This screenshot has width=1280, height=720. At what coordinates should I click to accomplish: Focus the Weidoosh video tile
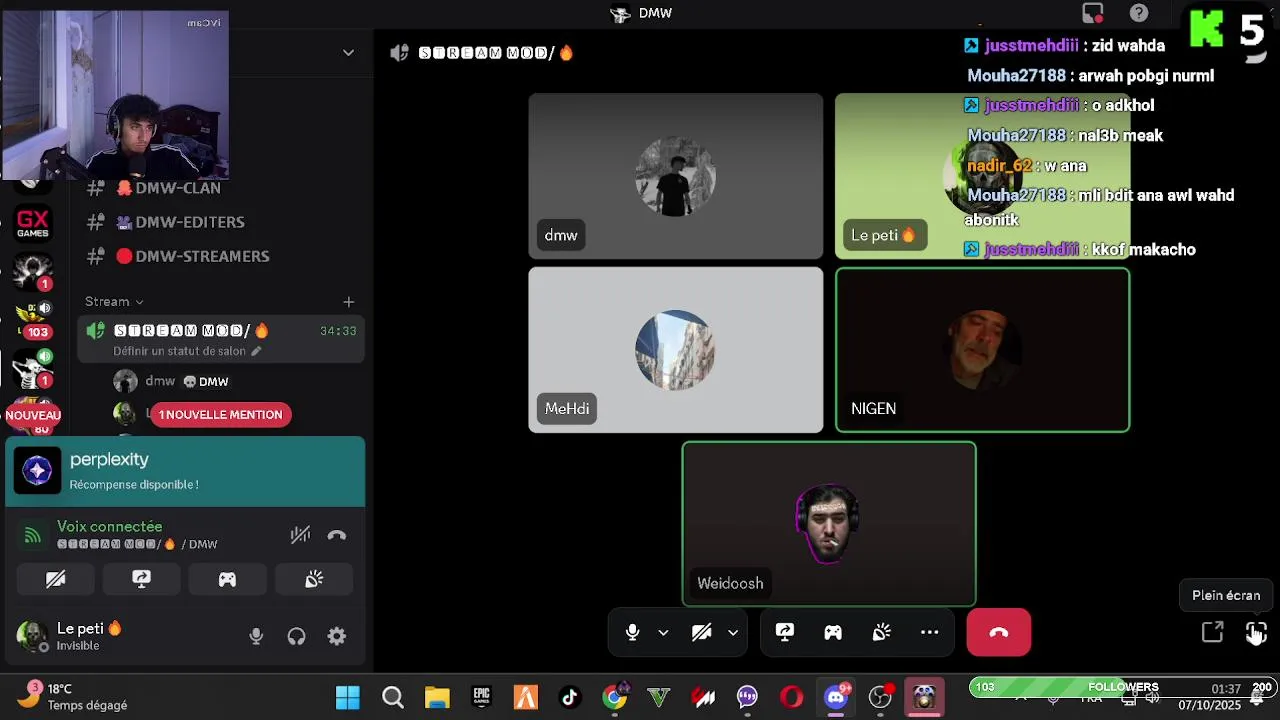[829, 524]
